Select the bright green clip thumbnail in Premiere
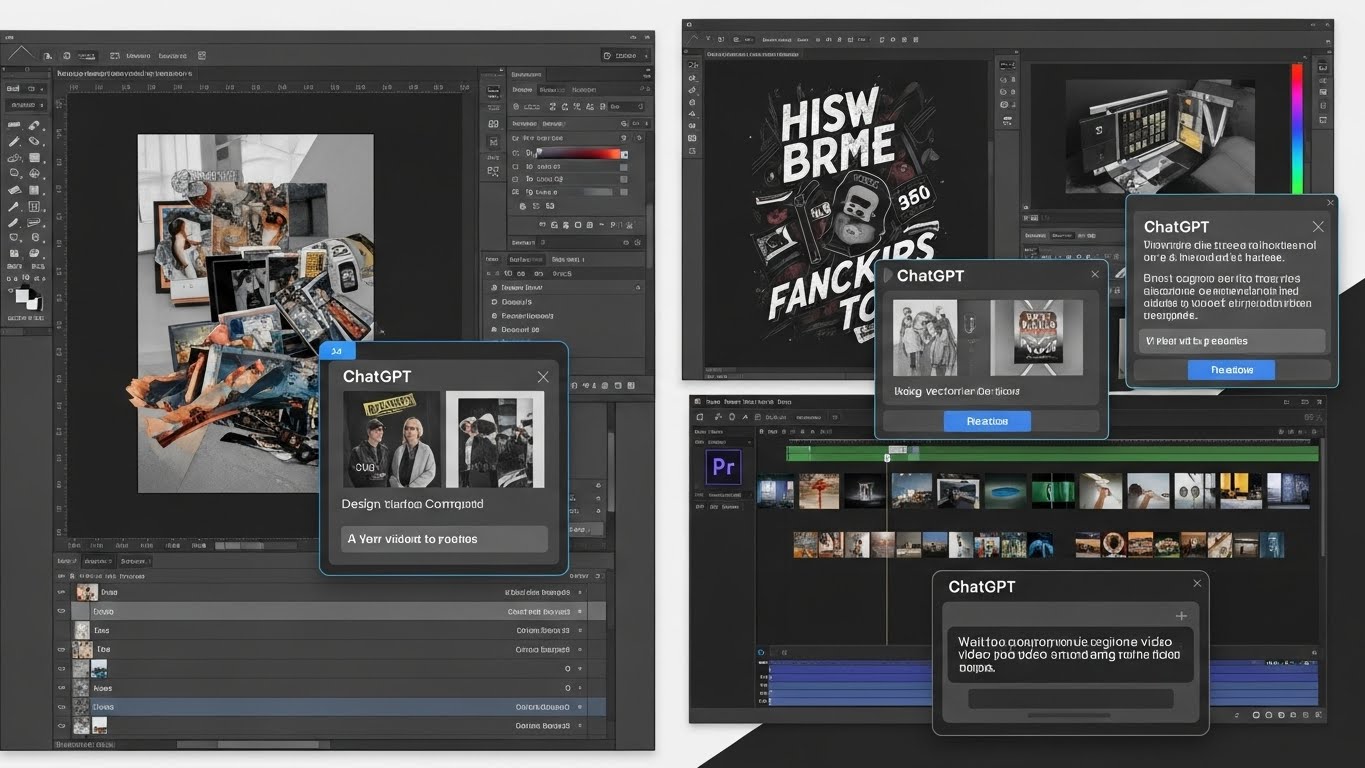Screen dimensions: 1365x768 pyautogui.click(x=1051, y=491)
